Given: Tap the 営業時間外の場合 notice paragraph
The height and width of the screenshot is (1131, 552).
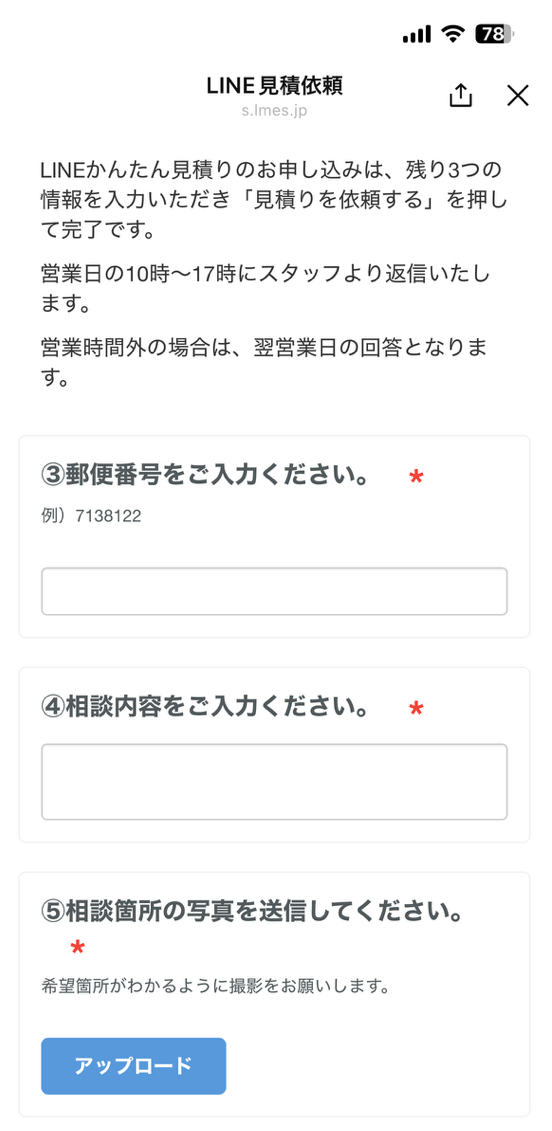Looking at the screenshot, I should coord(264,363).
